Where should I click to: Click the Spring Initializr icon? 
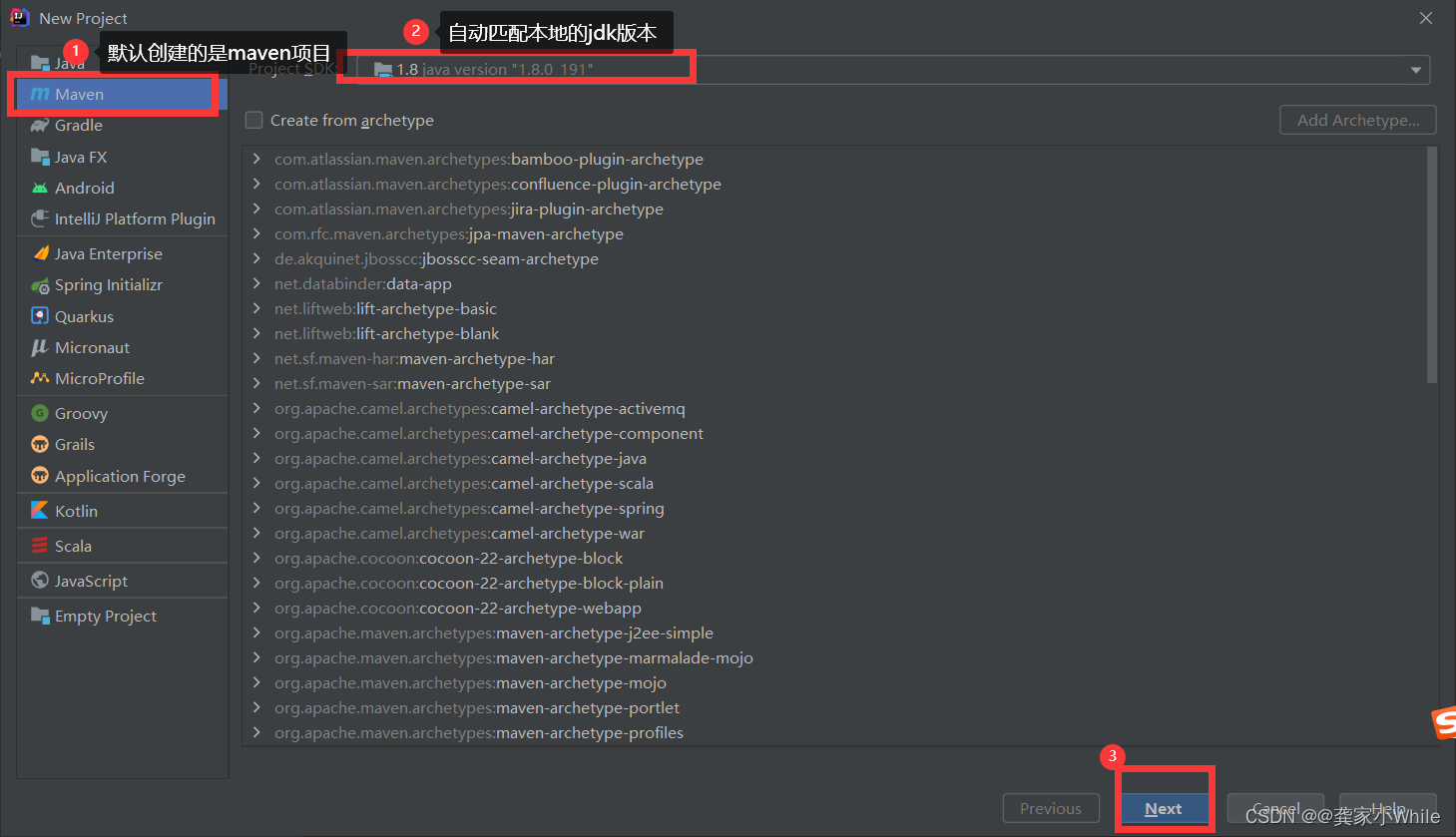pos(40,285)
